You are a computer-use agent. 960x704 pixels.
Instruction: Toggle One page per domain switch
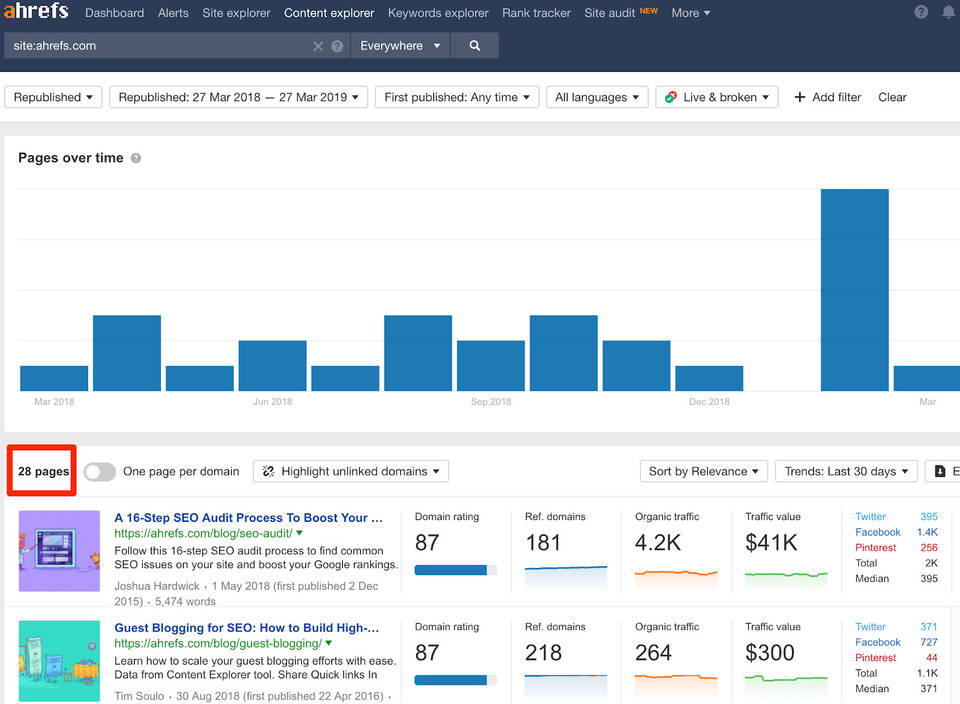pos(99,472)
